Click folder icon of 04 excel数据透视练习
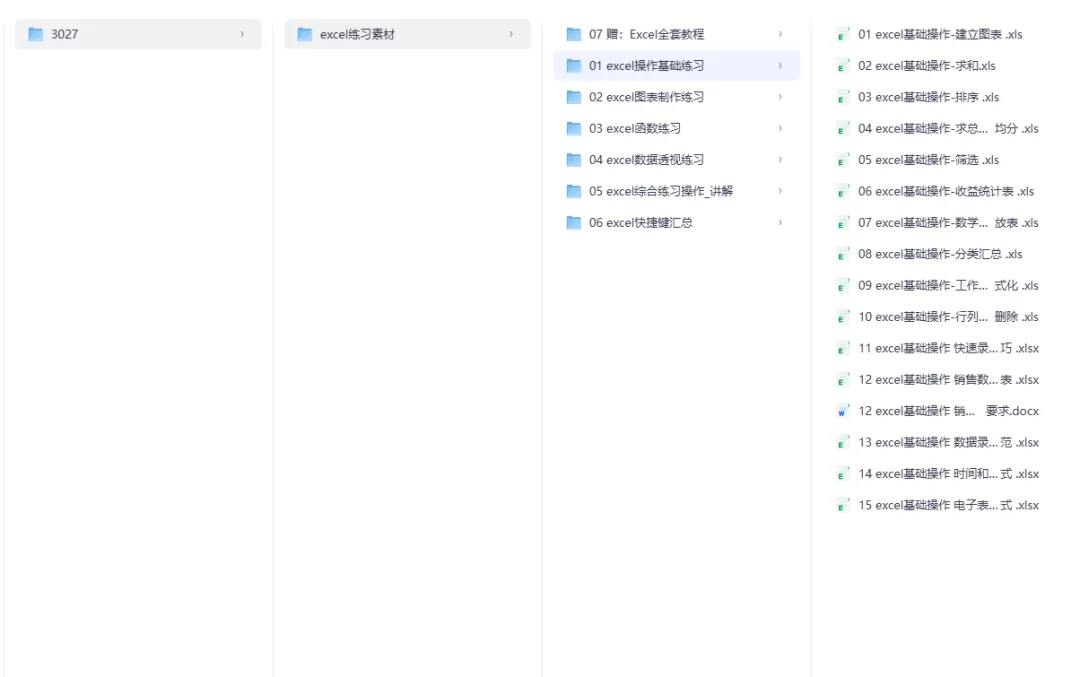Screen dimensions: 1080x677 pyautogui.click(x=574, y=160)
